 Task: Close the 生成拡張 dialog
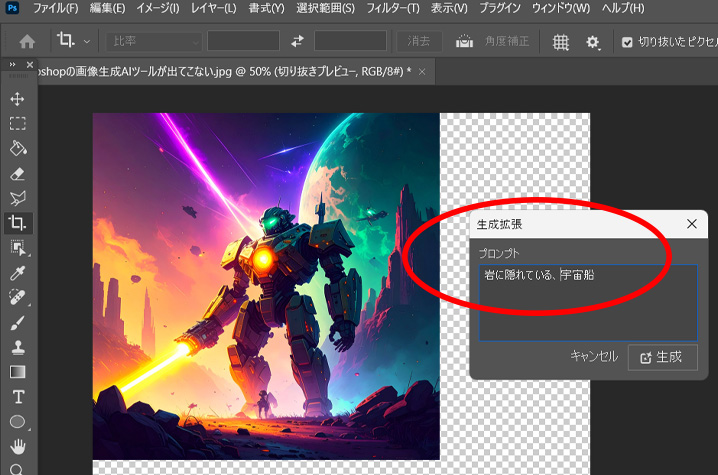pyautogui.click(x=691, y=224)
